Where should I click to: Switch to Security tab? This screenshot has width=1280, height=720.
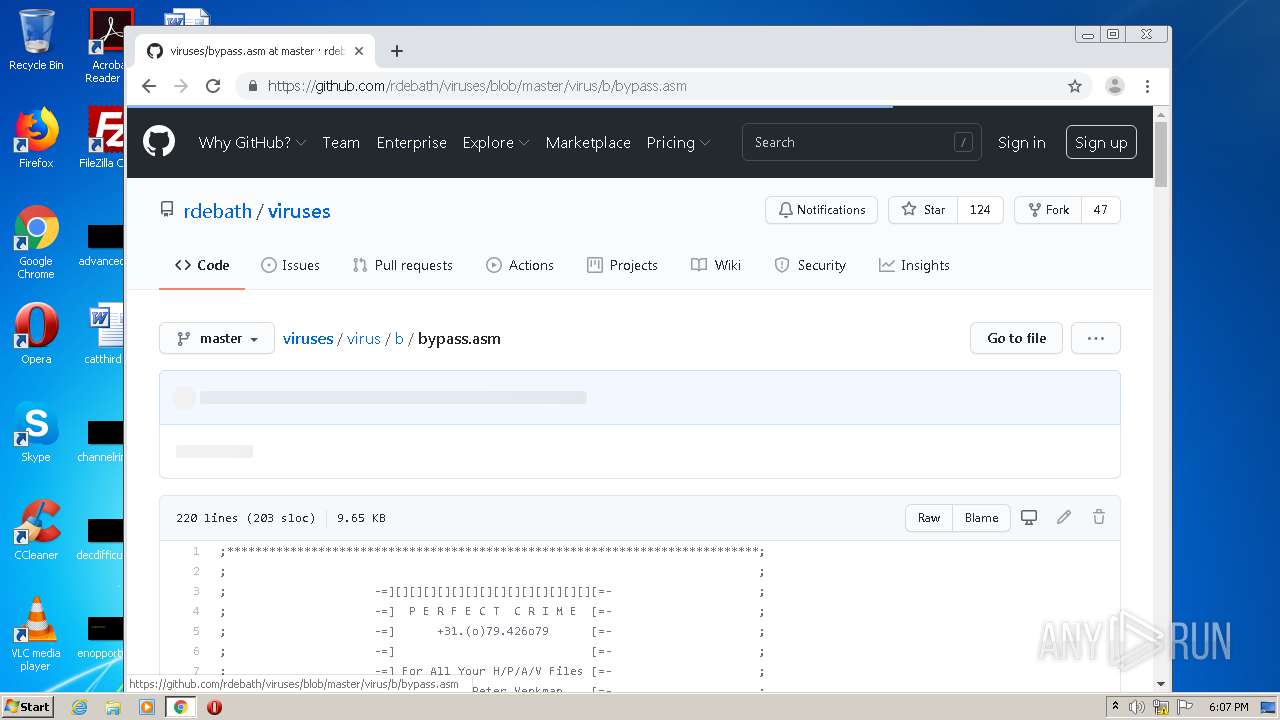click(x=810, y=265)
